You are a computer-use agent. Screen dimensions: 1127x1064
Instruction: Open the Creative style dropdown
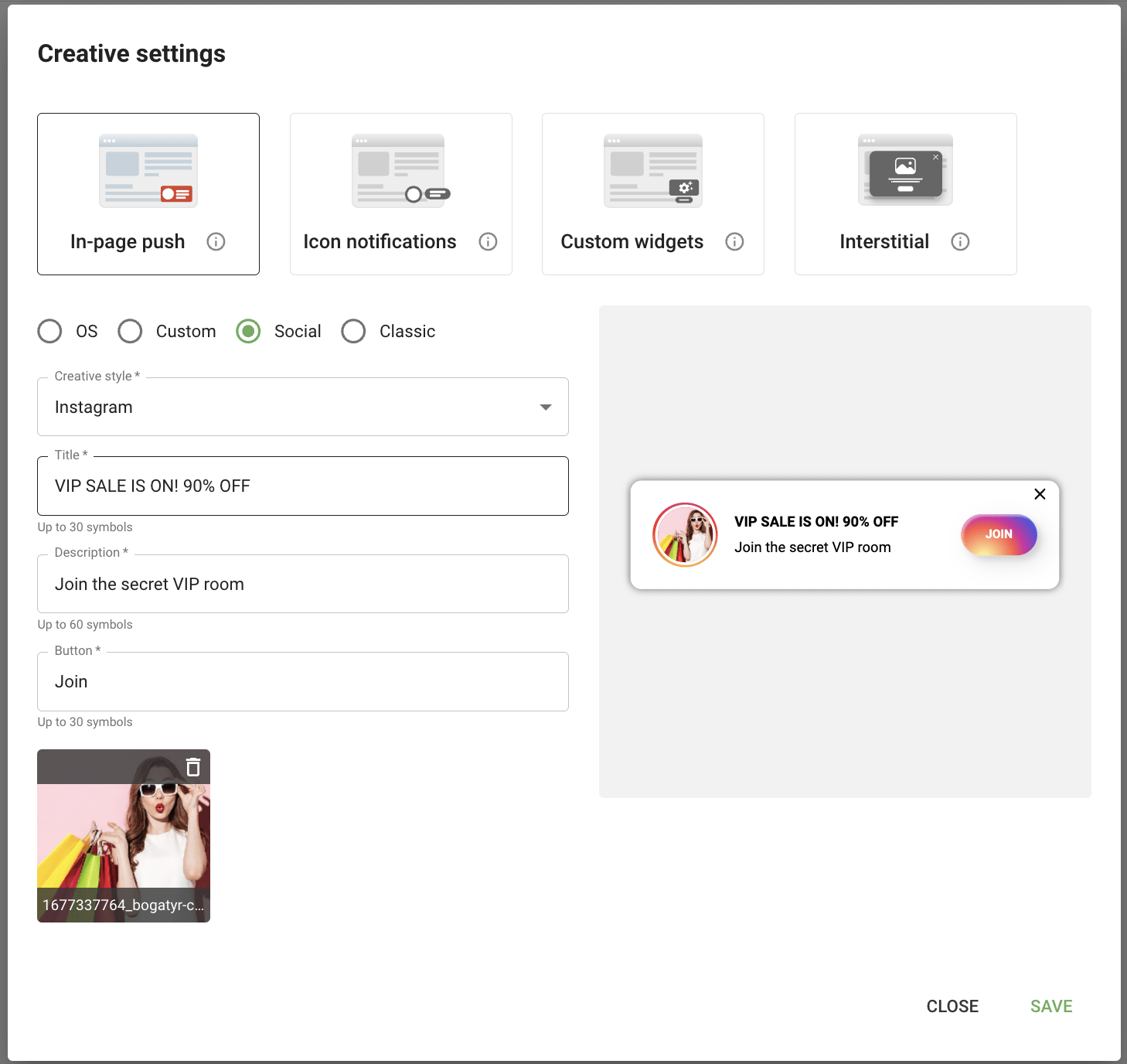302,408
